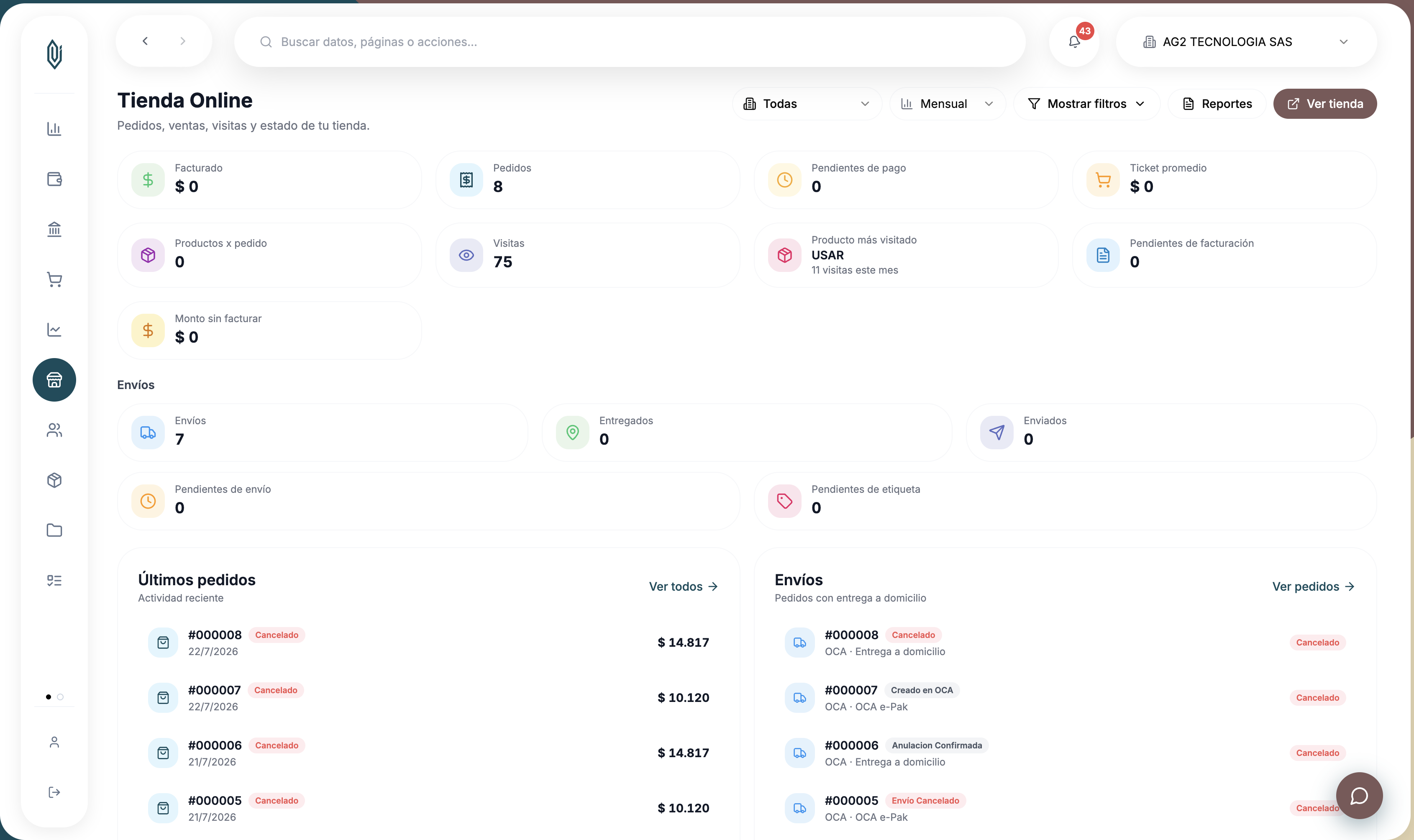
Task: Open the bank building sidebar icon
Action: 54,229
